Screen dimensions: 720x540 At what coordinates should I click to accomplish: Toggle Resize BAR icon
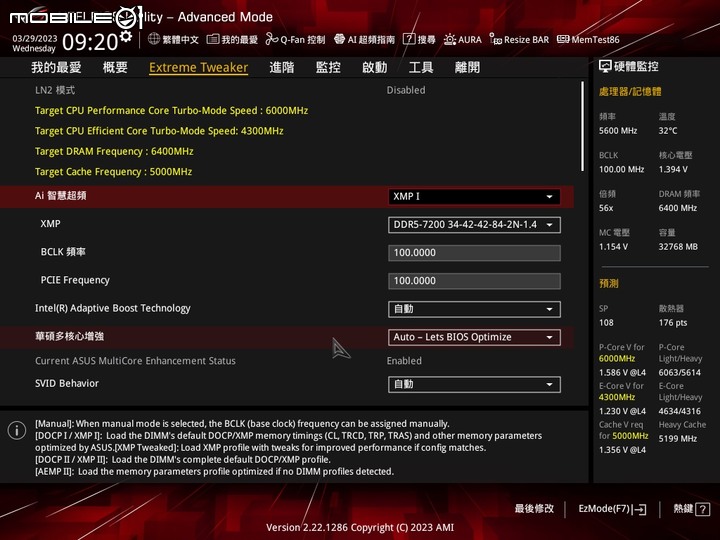click(x=495, y=39)
